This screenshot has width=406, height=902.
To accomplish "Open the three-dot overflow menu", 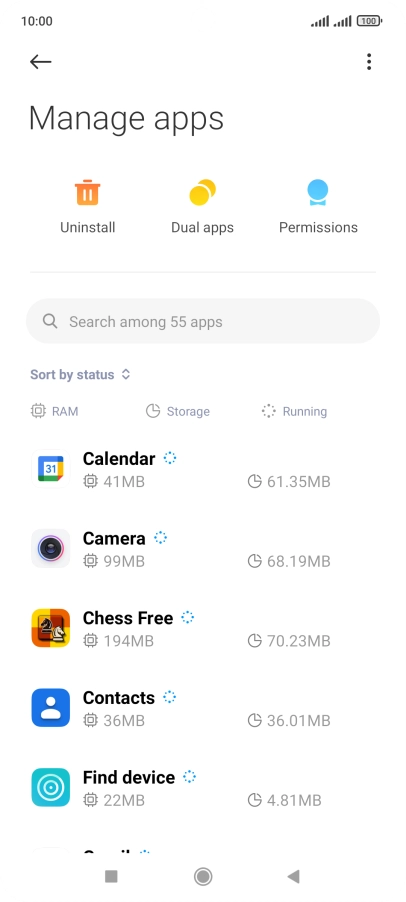I will pyautogui.click(x=369, y=62).
